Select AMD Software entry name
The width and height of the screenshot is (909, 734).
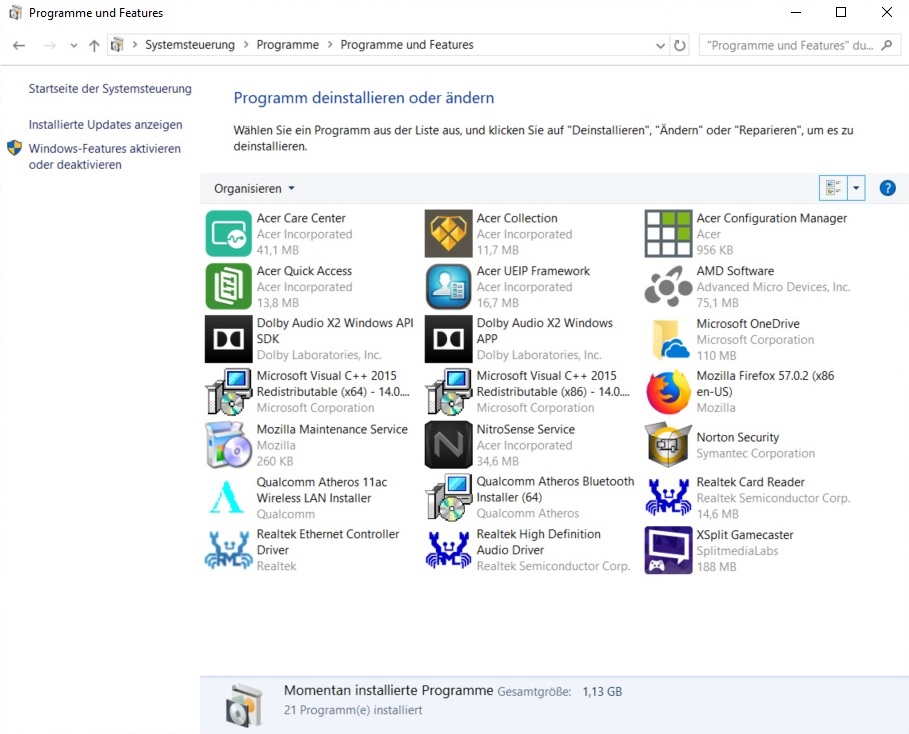click(x=735, y=271)
